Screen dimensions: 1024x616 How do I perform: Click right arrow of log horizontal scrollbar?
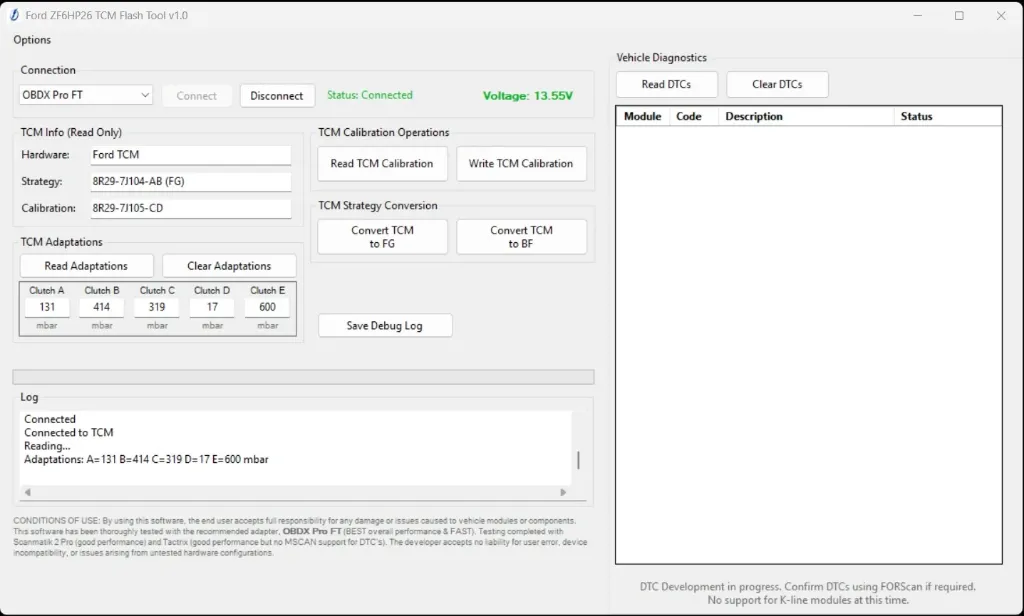(563, 492)
